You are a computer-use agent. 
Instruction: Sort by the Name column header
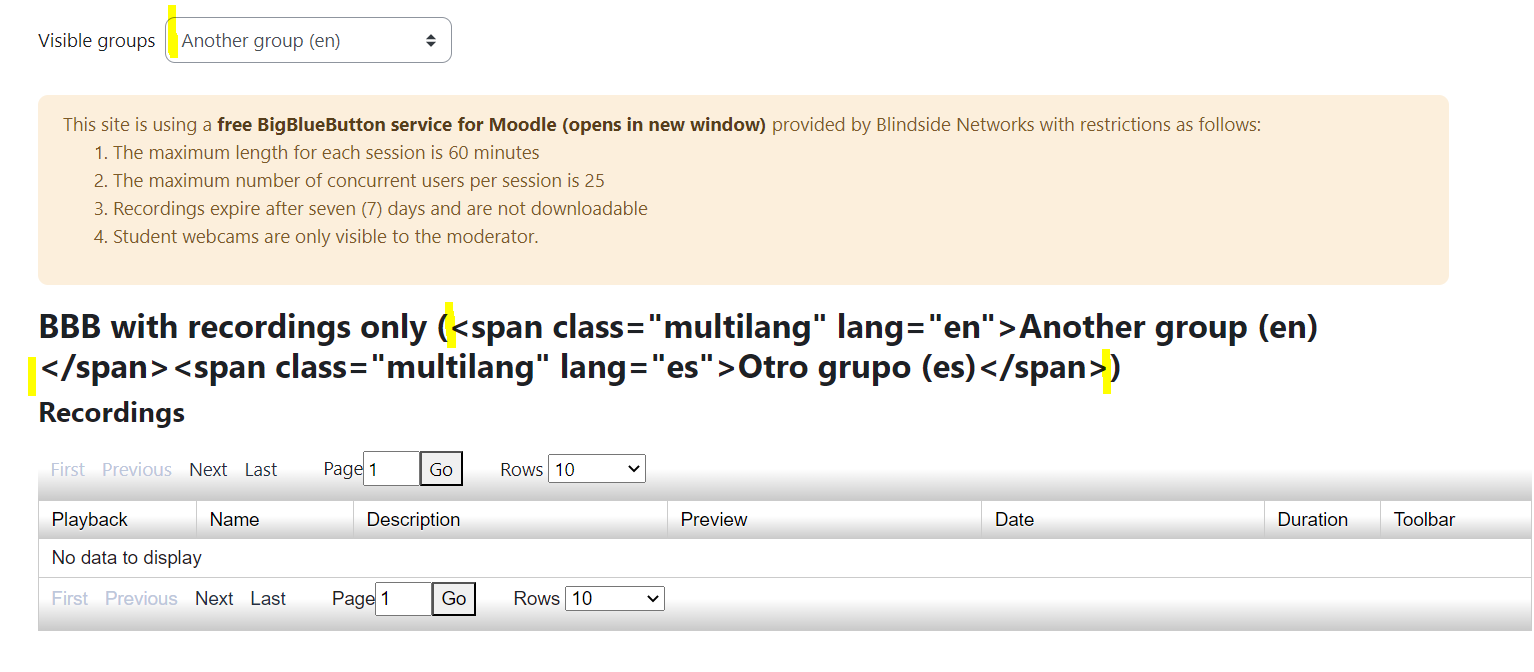(x=275, y=520)
